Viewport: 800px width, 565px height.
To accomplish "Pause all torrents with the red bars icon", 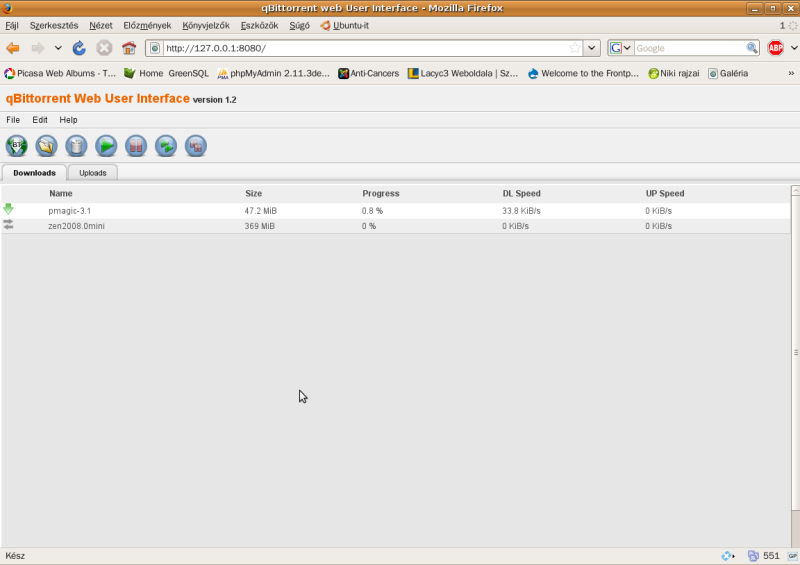I will 196,146.
